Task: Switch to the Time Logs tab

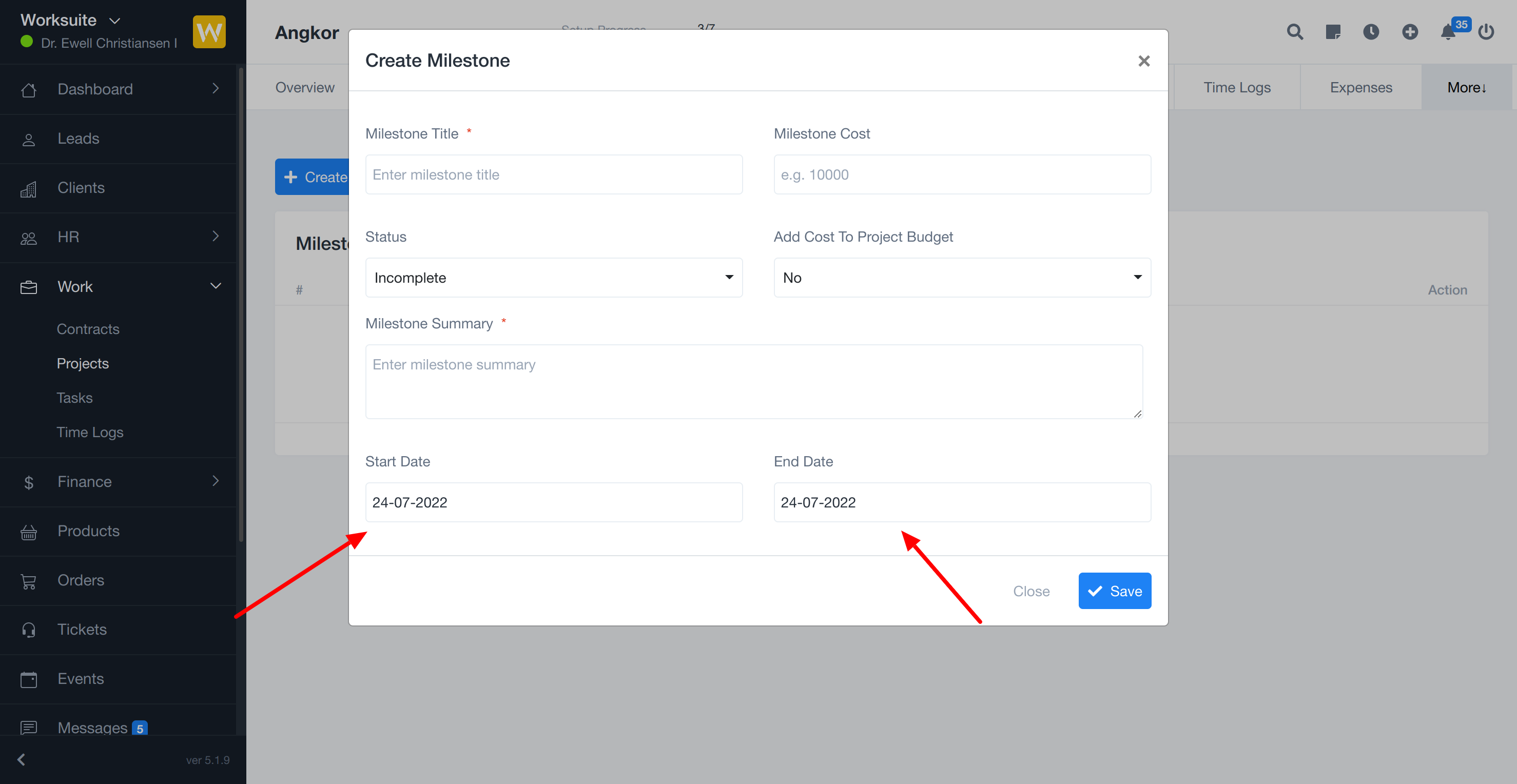Action: (1237, 87)
